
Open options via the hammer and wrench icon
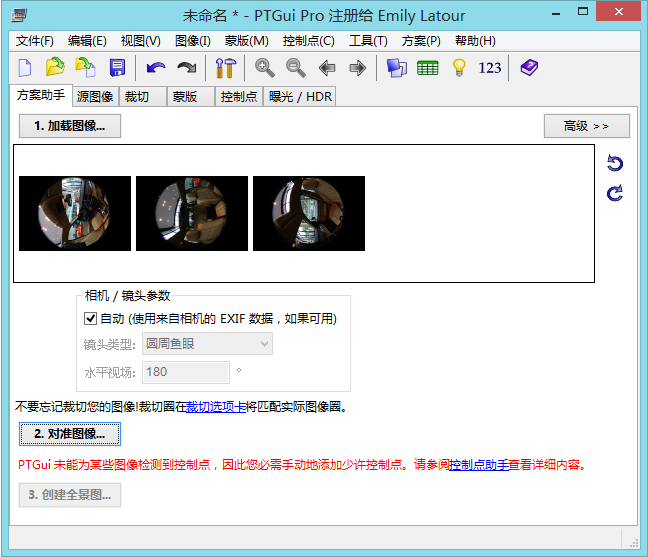pyautogui.click(x=224, y=68)
